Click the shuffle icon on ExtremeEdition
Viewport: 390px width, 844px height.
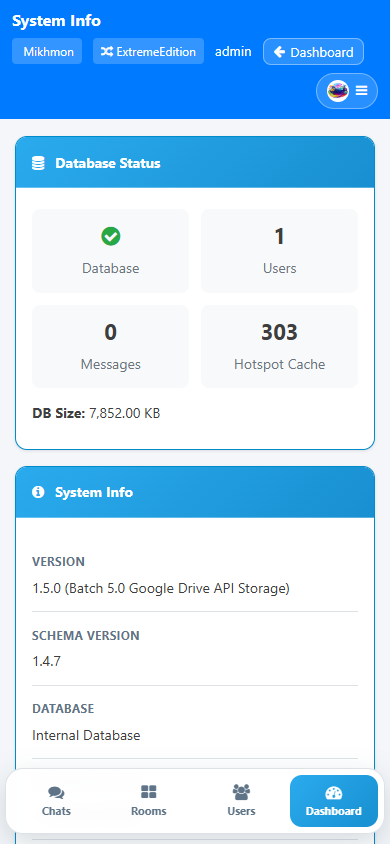(x=107, y=52)
